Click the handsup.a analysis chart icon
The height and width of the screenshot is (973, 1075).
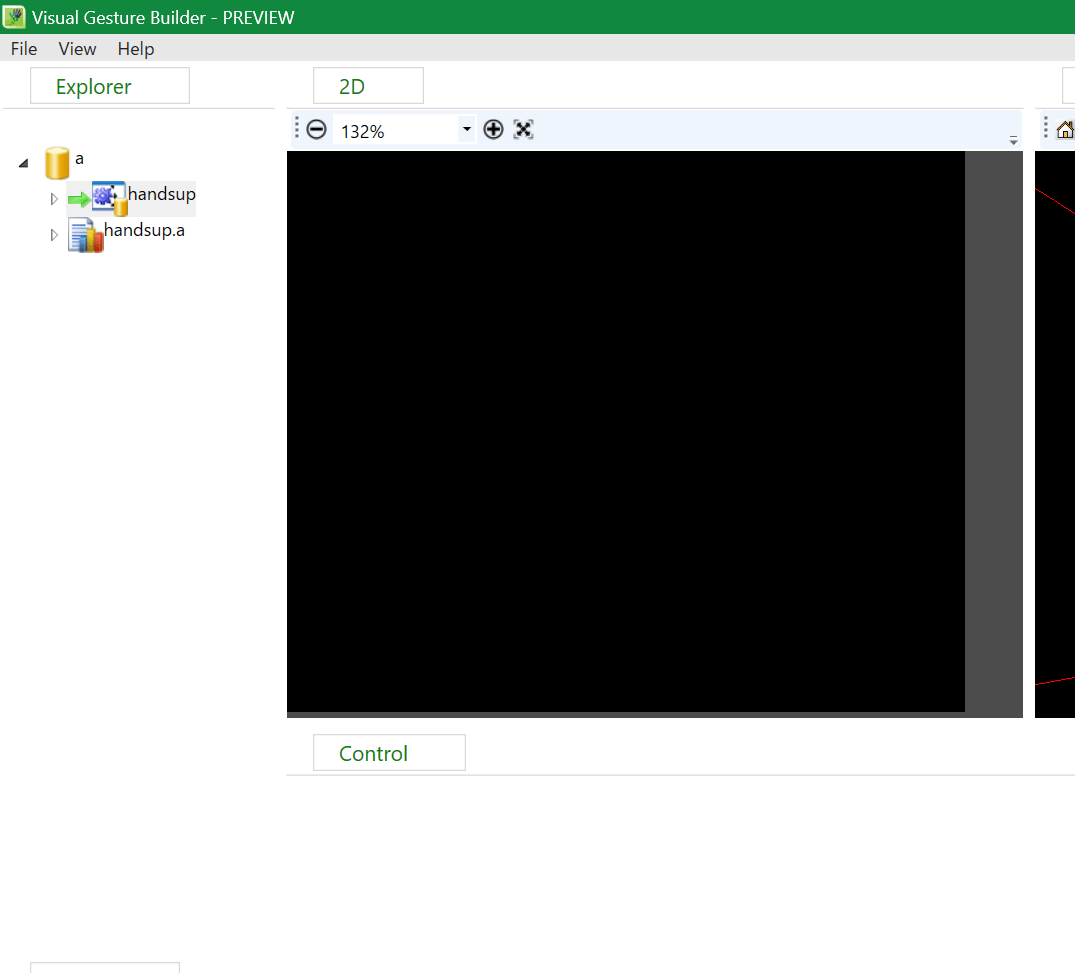[86, 235]
